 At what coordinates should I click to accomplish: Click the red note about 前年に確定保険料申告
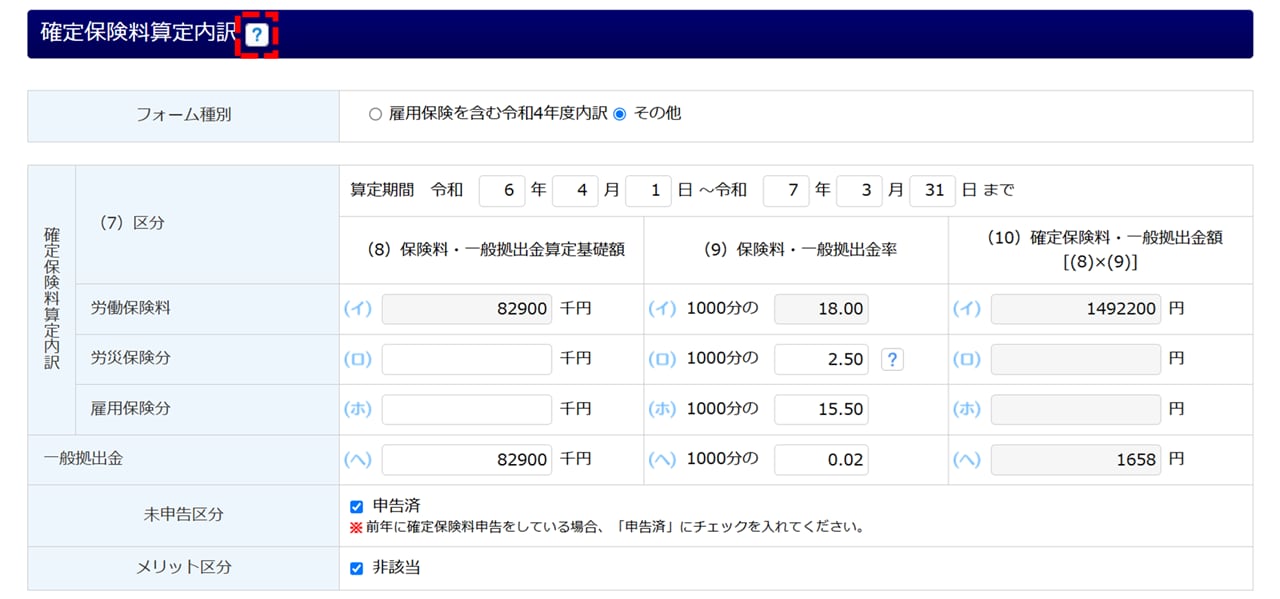607,527
